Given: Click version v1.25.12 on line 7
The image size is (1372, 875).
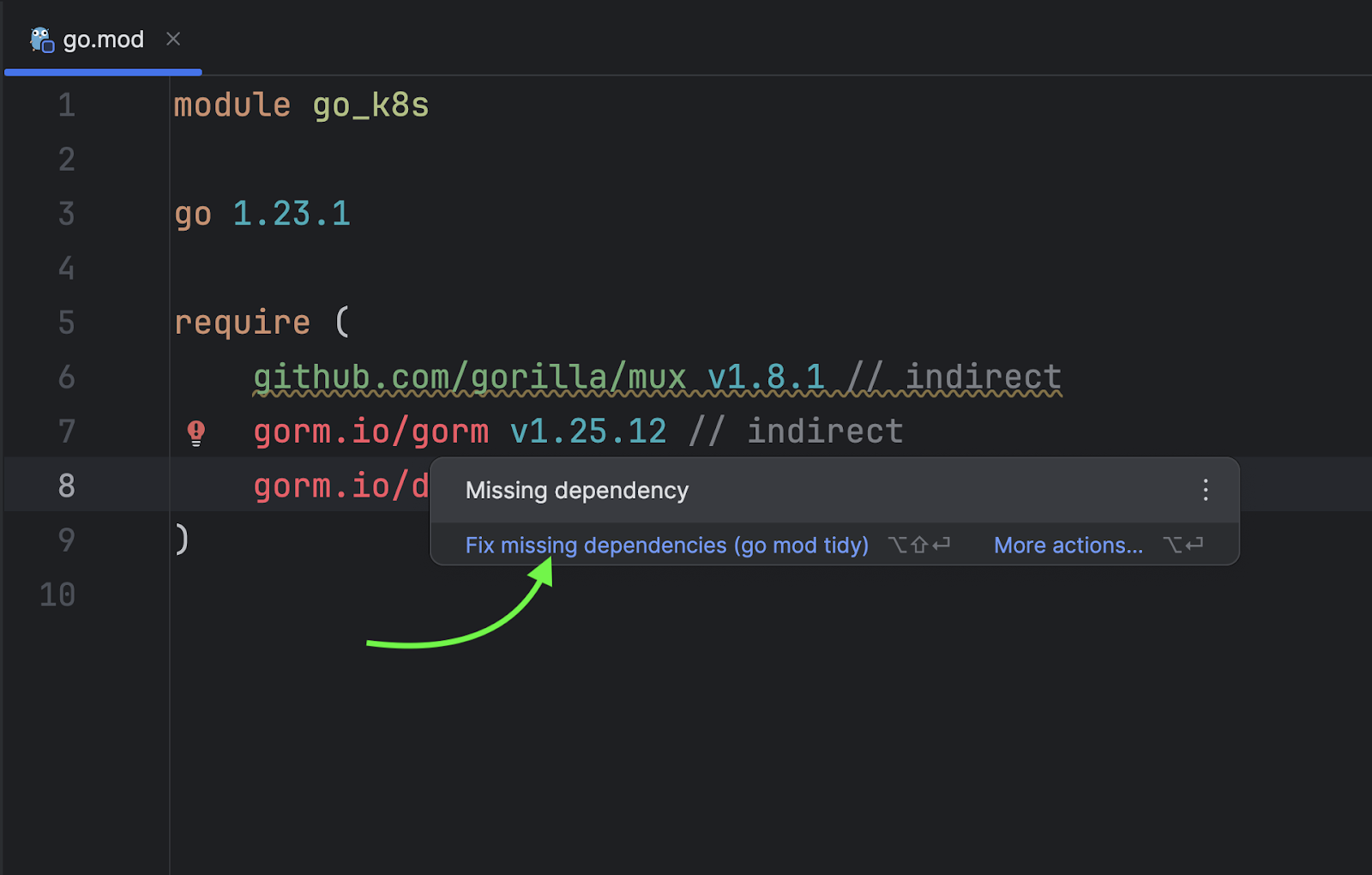Looking at the screenshot, I should (x=588, y=431).
